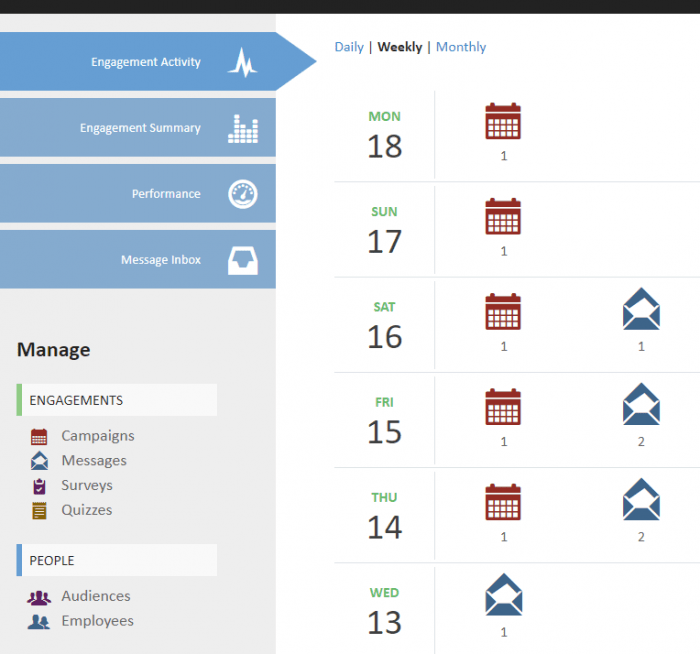Image resolution: width=700 pixels, height=654 pixels.
Task: Click the THU 14 date label
Action: tap(384, 516)
